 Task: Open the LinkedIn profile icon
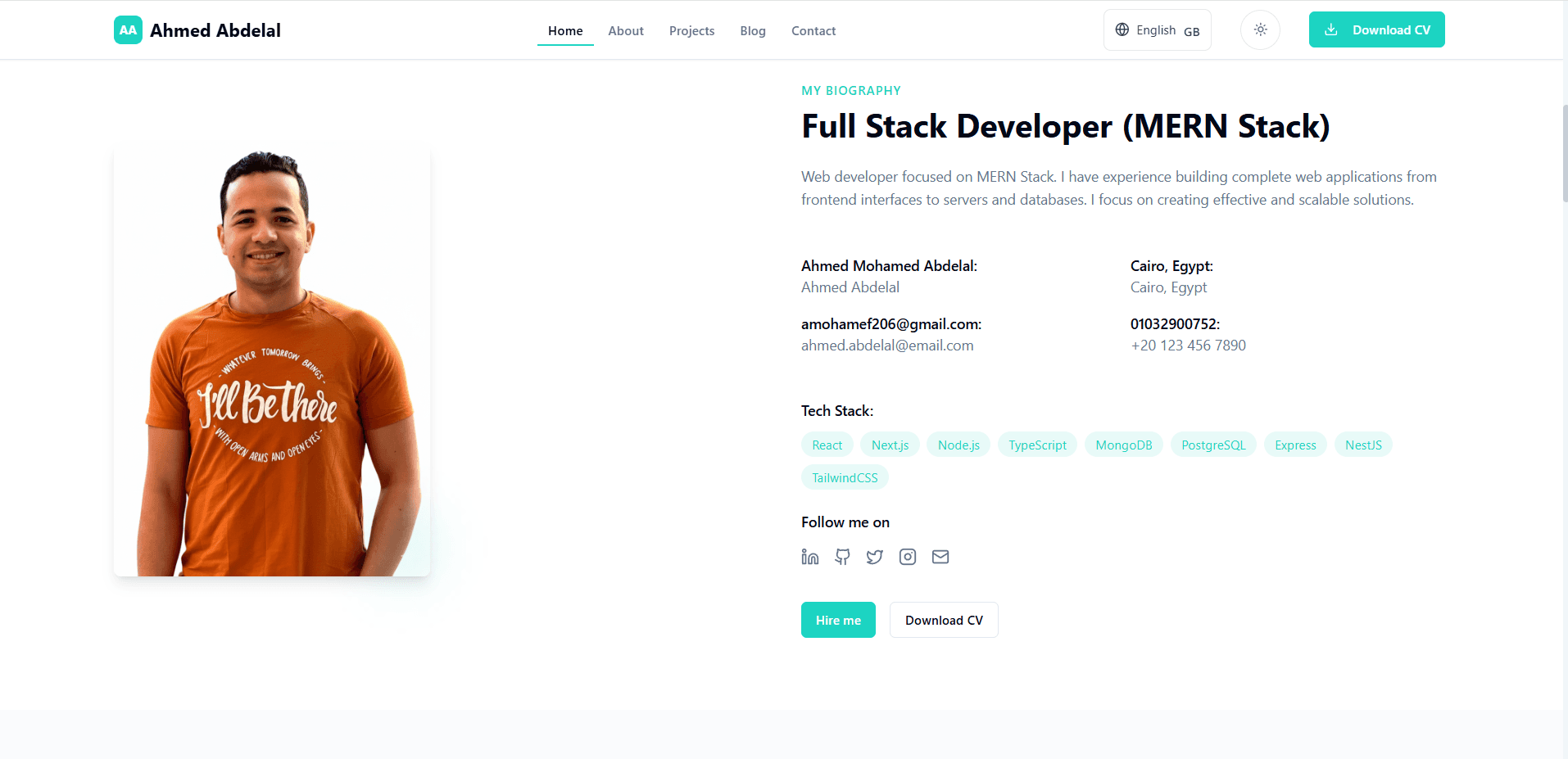(810, 557)
